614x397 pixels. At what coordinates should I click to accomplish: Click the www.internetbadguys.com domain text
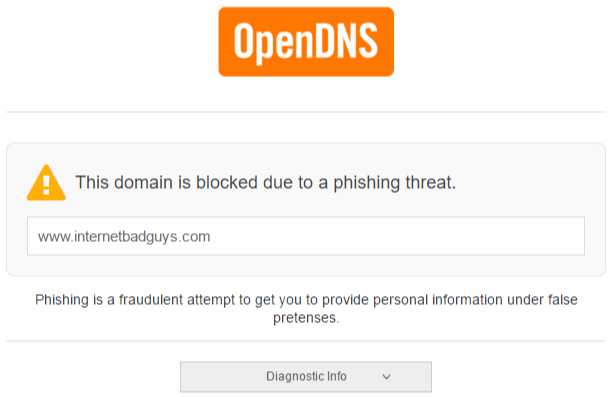[124, 236]
